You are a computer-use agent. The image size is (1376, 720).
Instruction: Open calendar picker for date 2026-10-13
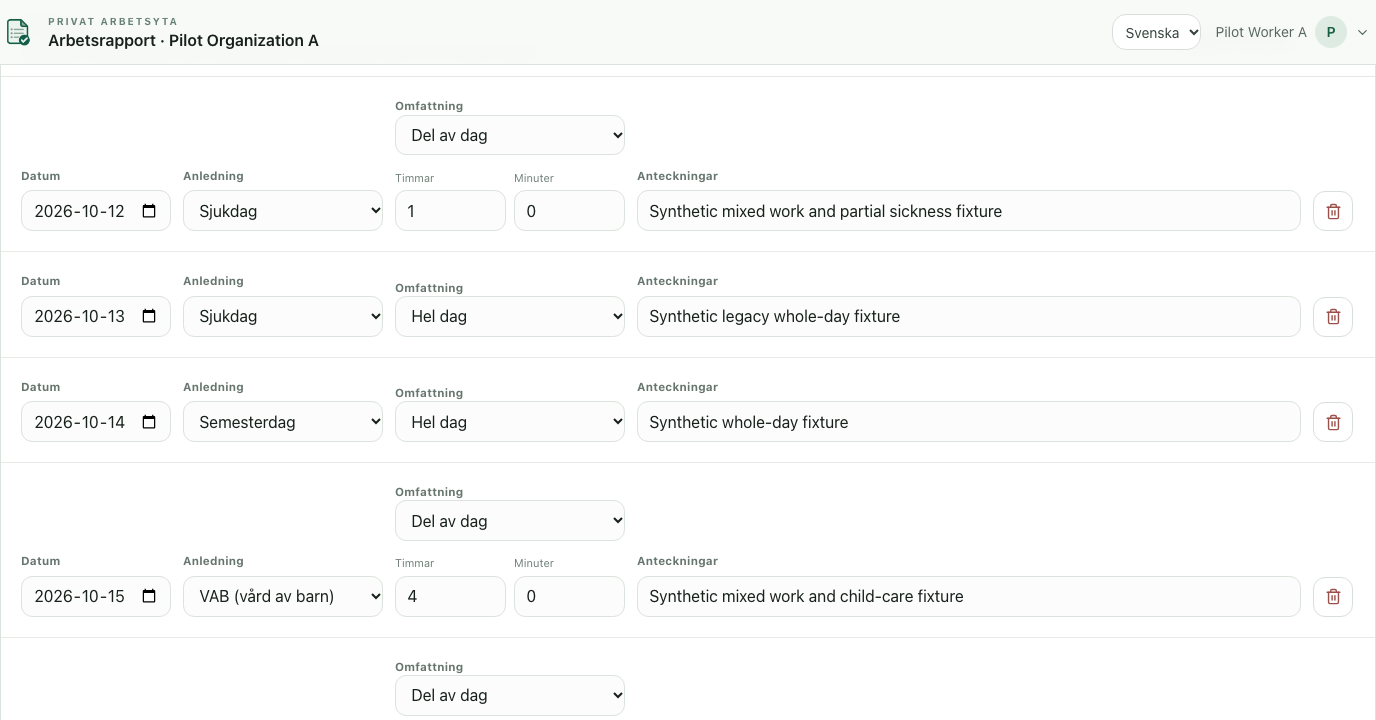click(149, 316)
